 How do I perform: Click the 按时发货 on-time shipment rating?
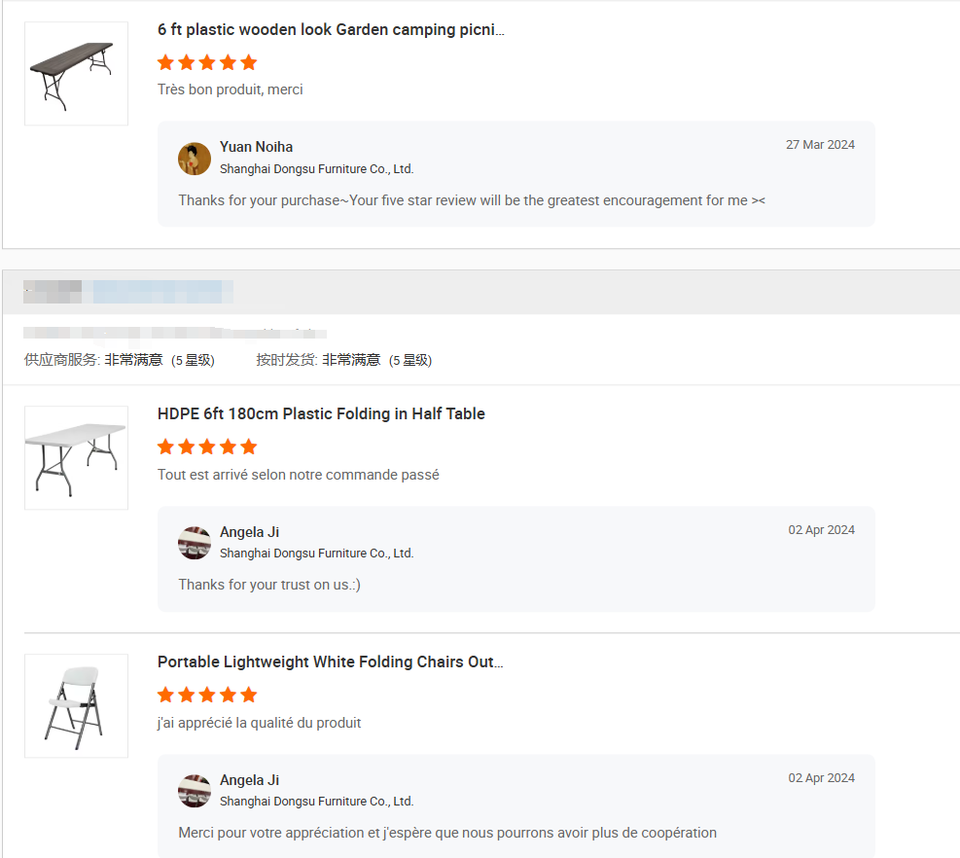coord(343,360)
